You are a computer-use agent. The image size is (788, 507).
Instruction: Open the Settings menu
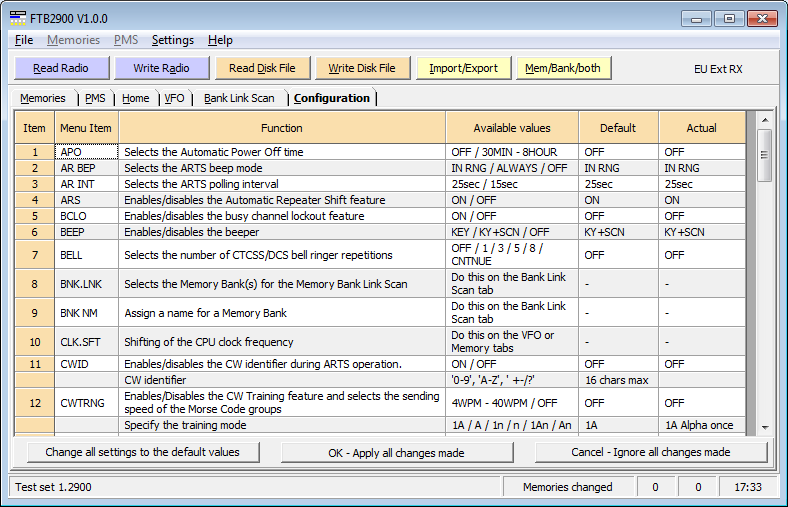[172, 40]
